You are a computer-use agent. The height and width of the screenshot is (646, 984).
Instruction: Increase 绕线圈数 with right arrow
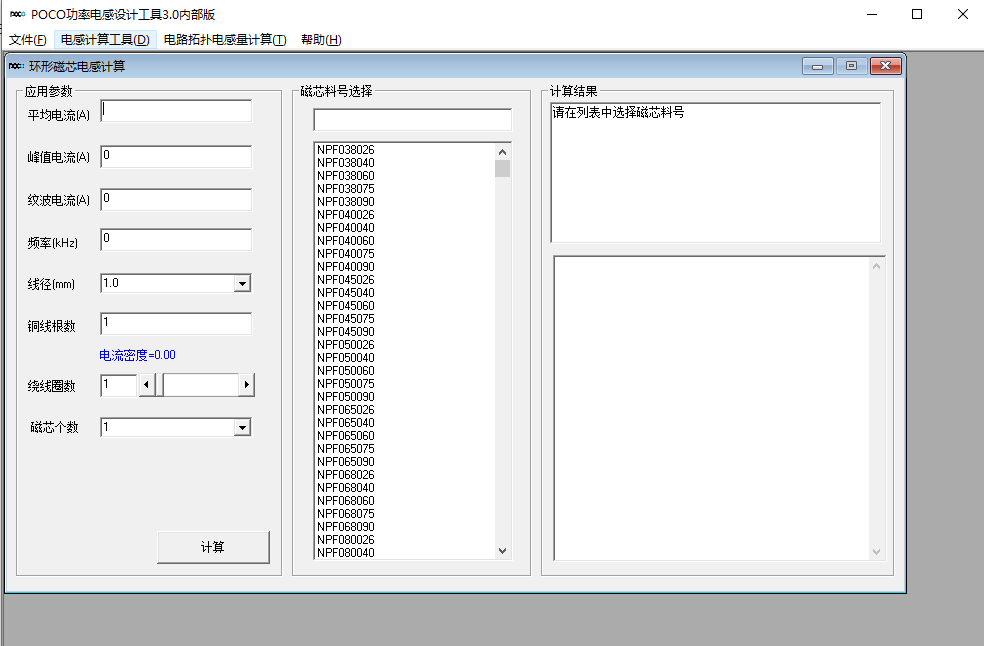point(246,385)
